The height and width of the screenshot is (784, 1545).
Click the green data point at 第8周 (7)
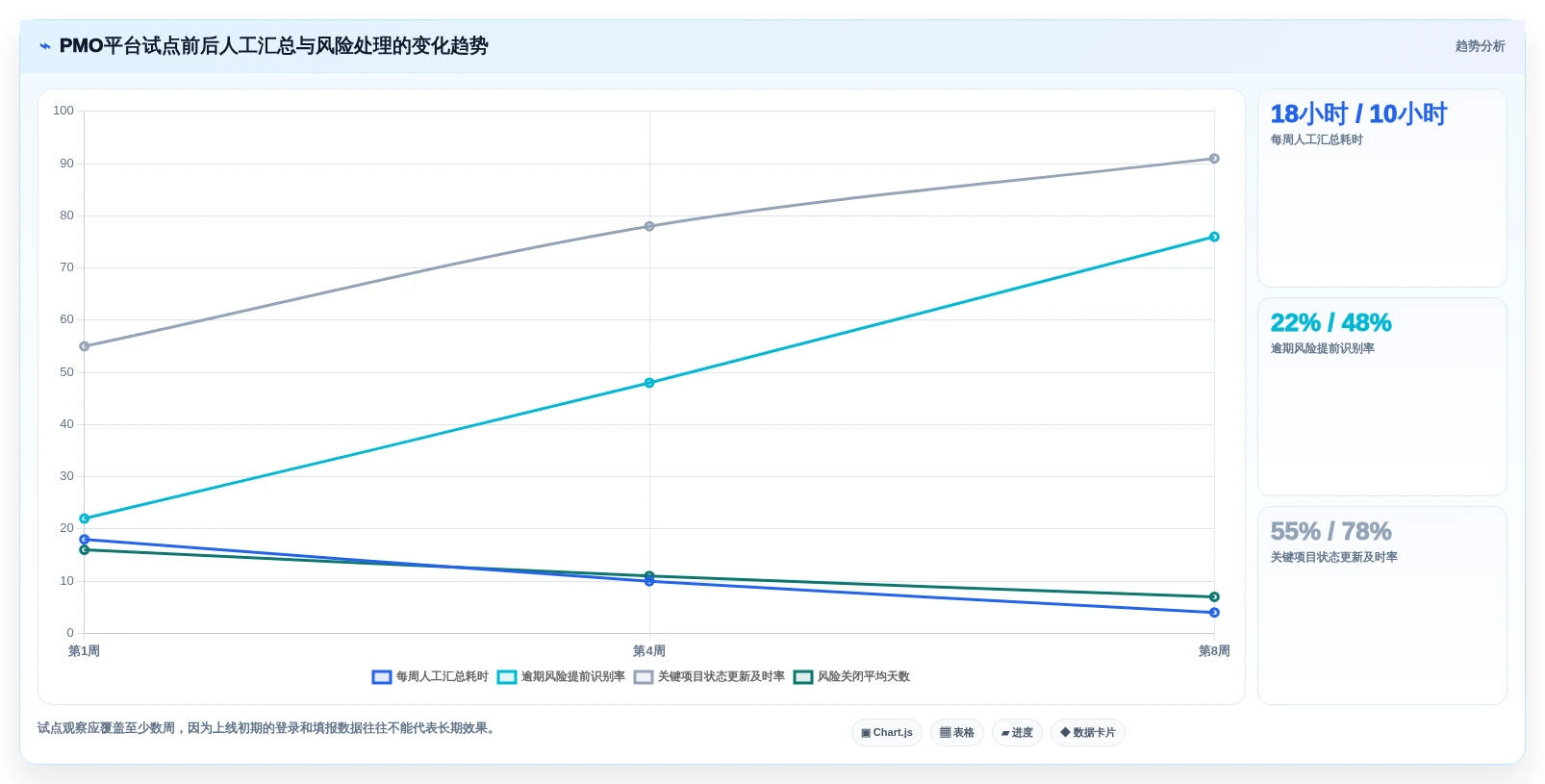point(1214,596)
